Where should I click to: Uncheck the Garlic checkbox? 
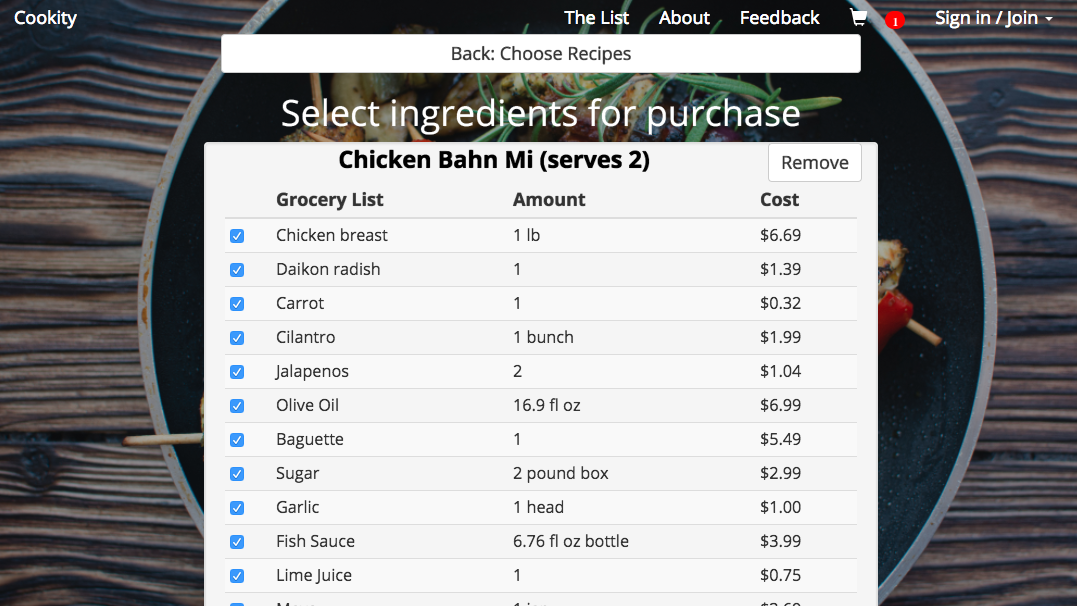click(x=237, y=508)
